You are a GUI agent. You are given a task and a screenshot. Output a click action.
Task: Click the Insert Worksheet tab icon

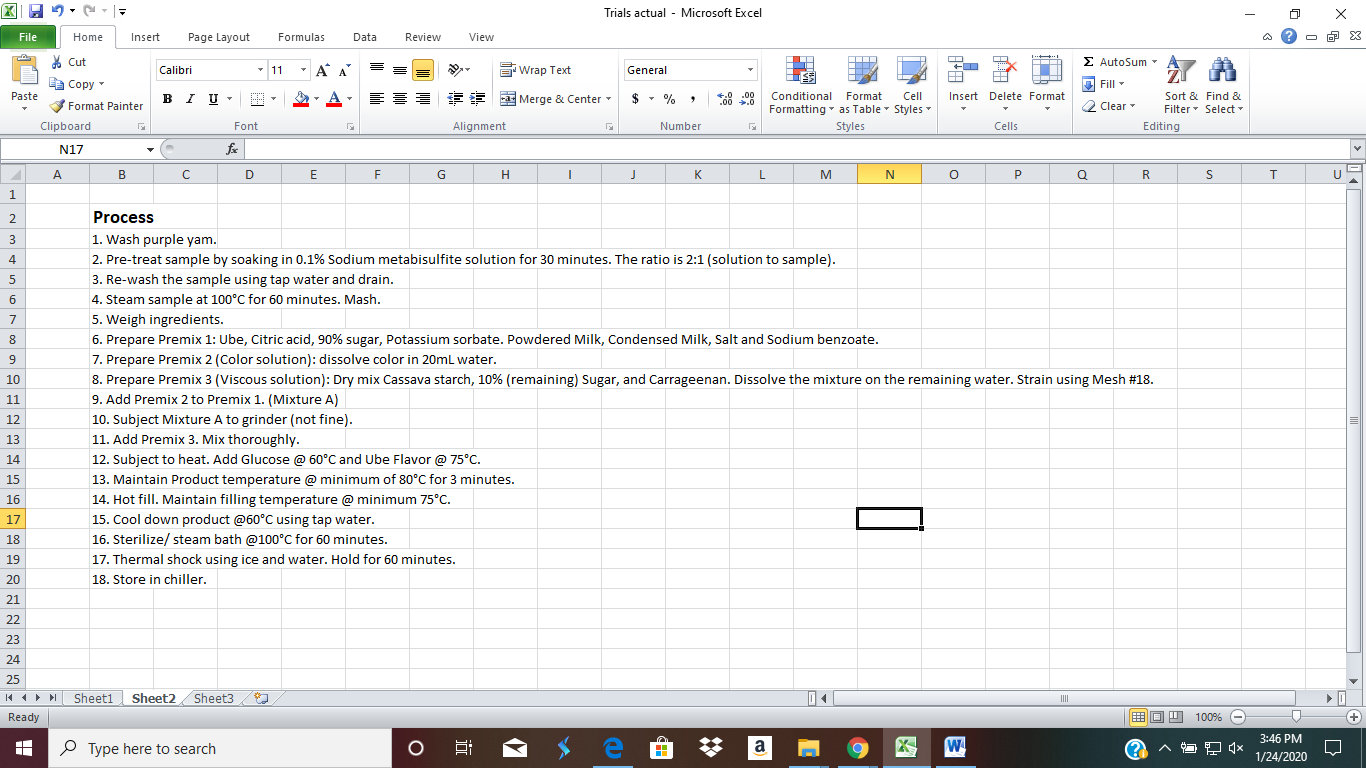[262, 699]
